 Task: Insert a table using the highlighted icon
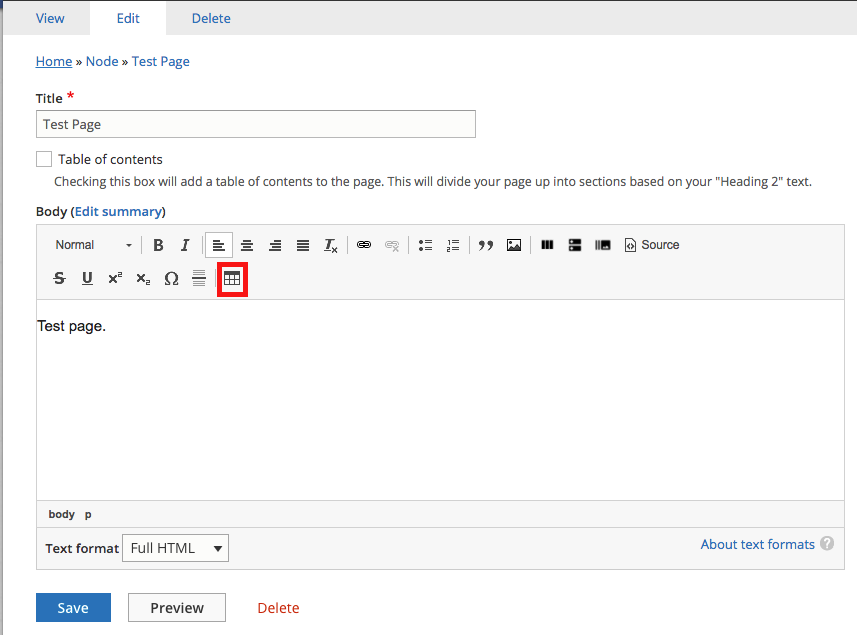(x=232, y=279)
